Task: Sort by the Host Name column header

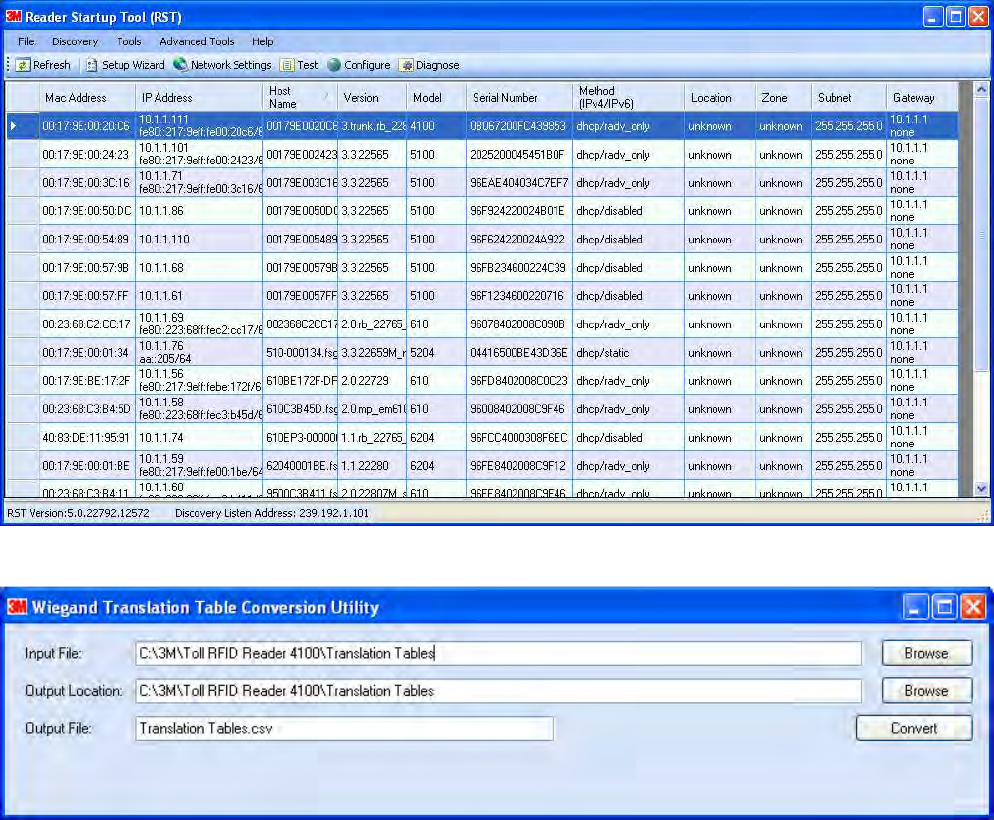Action: [300, 98]
